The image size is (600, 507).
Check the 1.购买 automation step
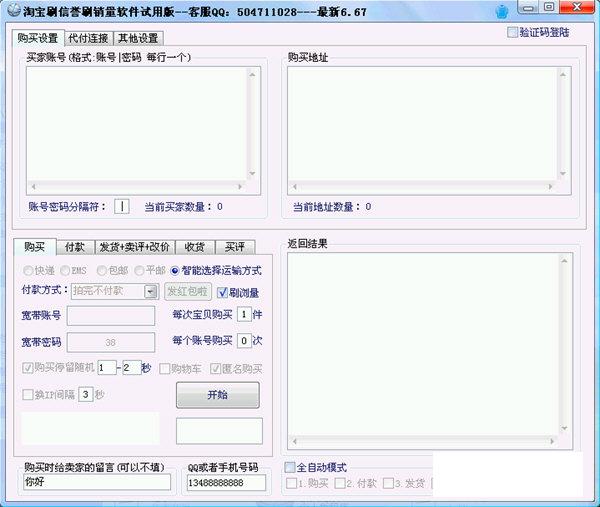click(x=292, y=483)
